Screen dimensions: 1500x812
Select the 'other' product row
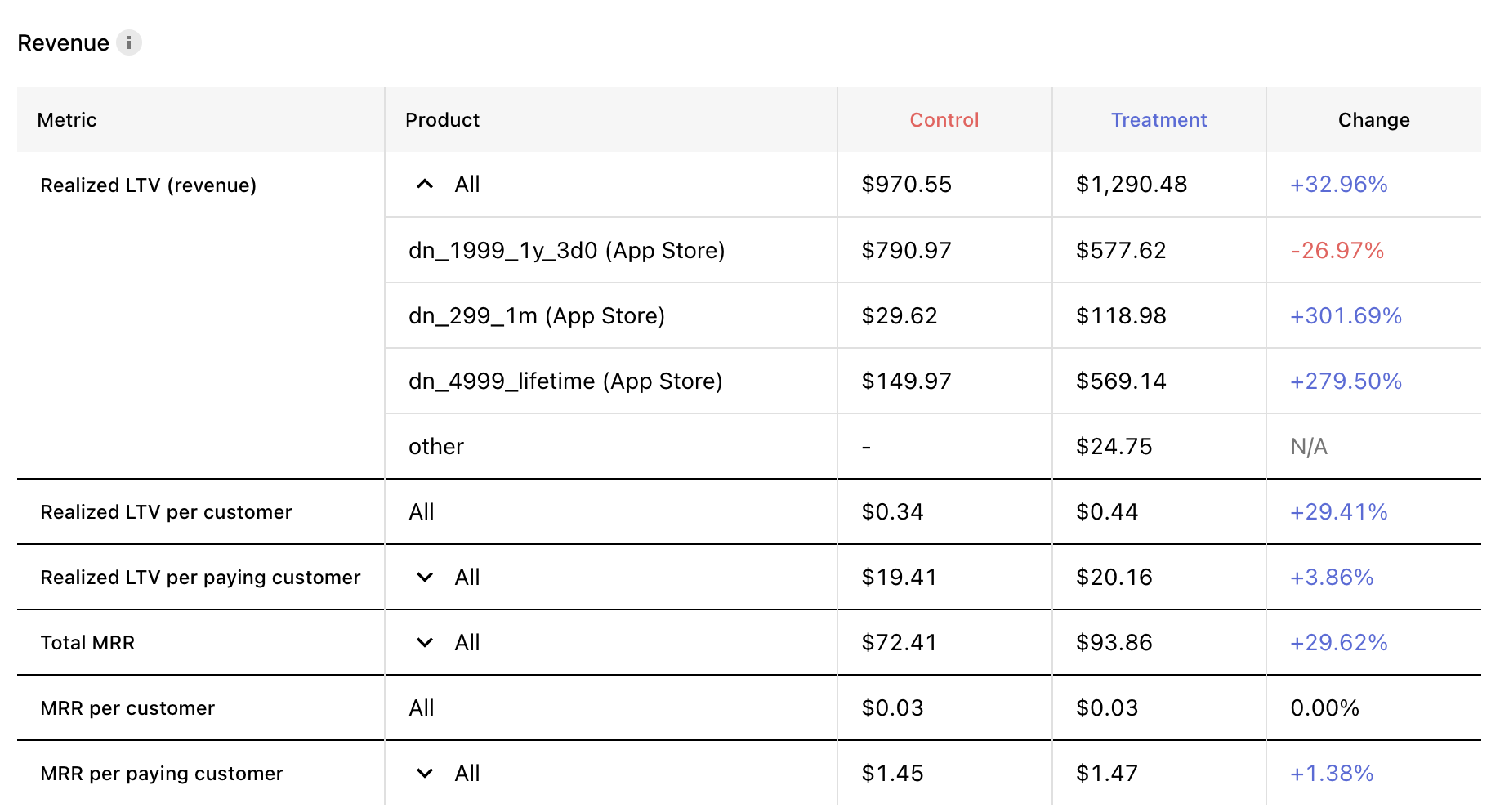[933, 446]
